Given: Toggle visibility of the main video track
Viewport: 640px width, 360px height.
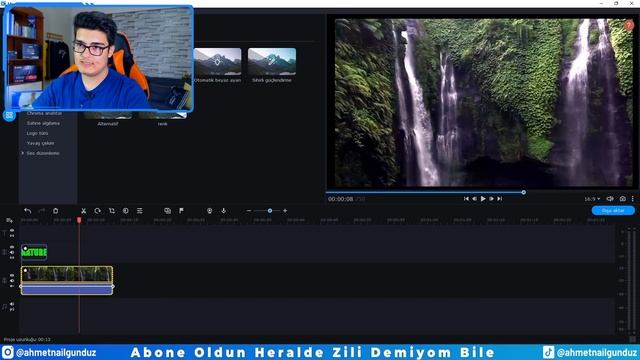Looking at the screenshot, I should coord(12,276).
